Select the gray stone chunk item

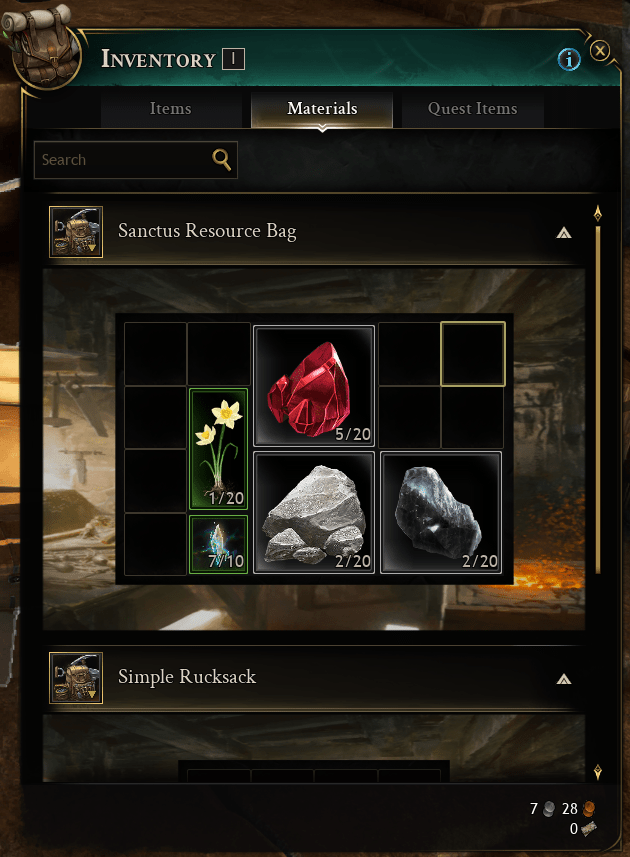314,512
